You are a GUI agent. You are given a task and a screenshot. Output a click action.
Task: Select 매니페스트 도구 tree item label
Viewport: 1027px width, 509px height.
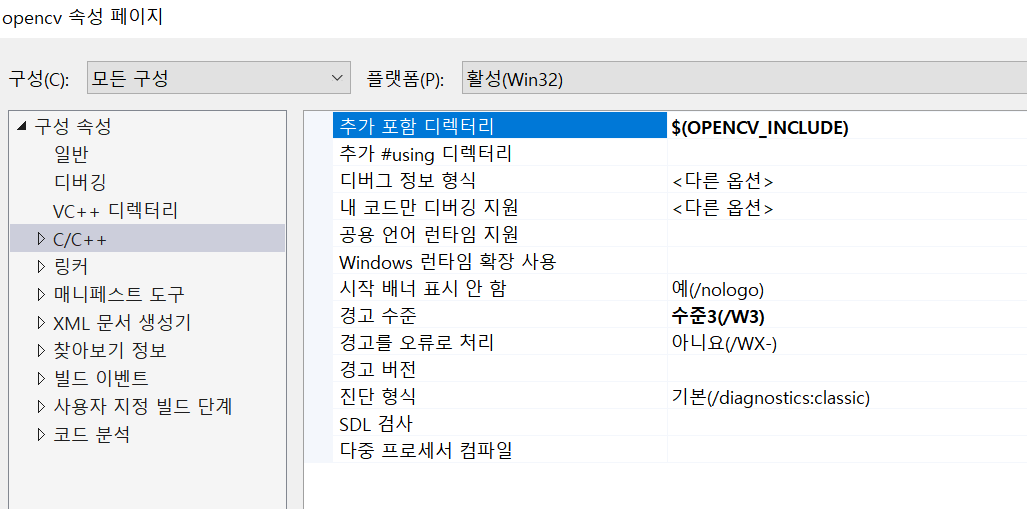[x=119, y=294]
